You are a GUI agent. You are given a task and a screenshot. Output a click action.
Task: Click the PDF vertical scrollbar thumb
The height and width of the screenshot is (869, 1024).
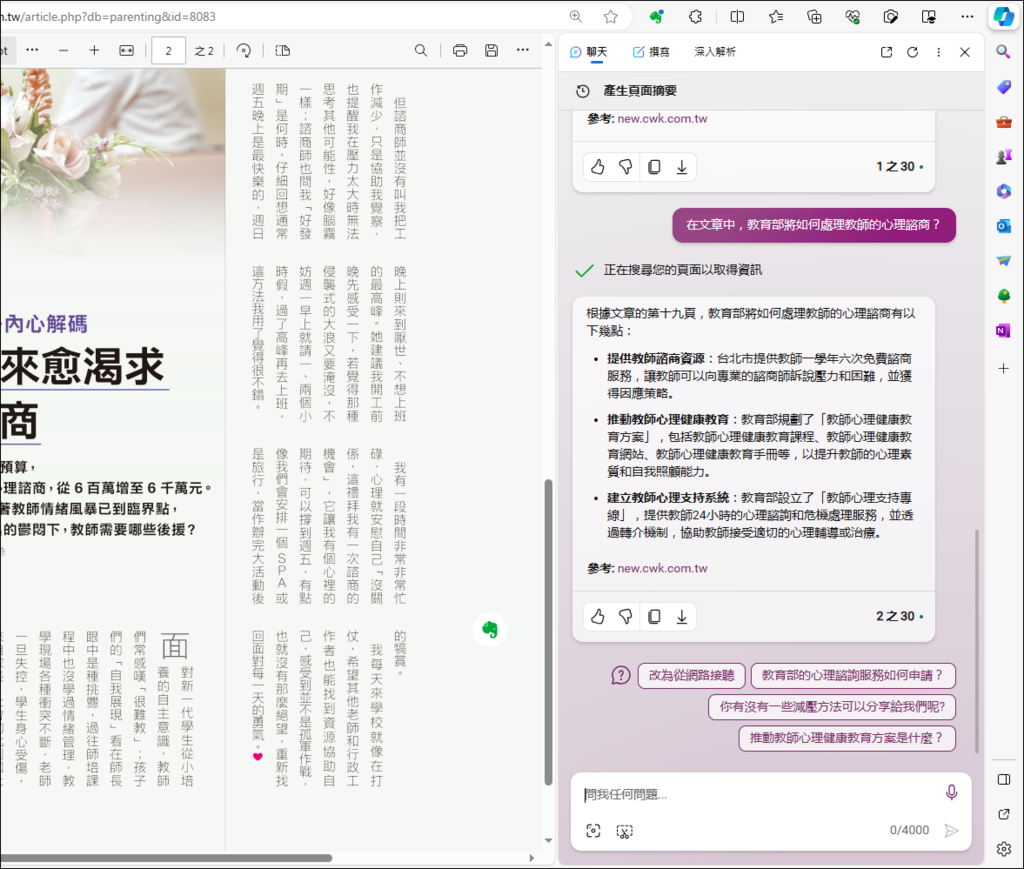click(547, 630)
